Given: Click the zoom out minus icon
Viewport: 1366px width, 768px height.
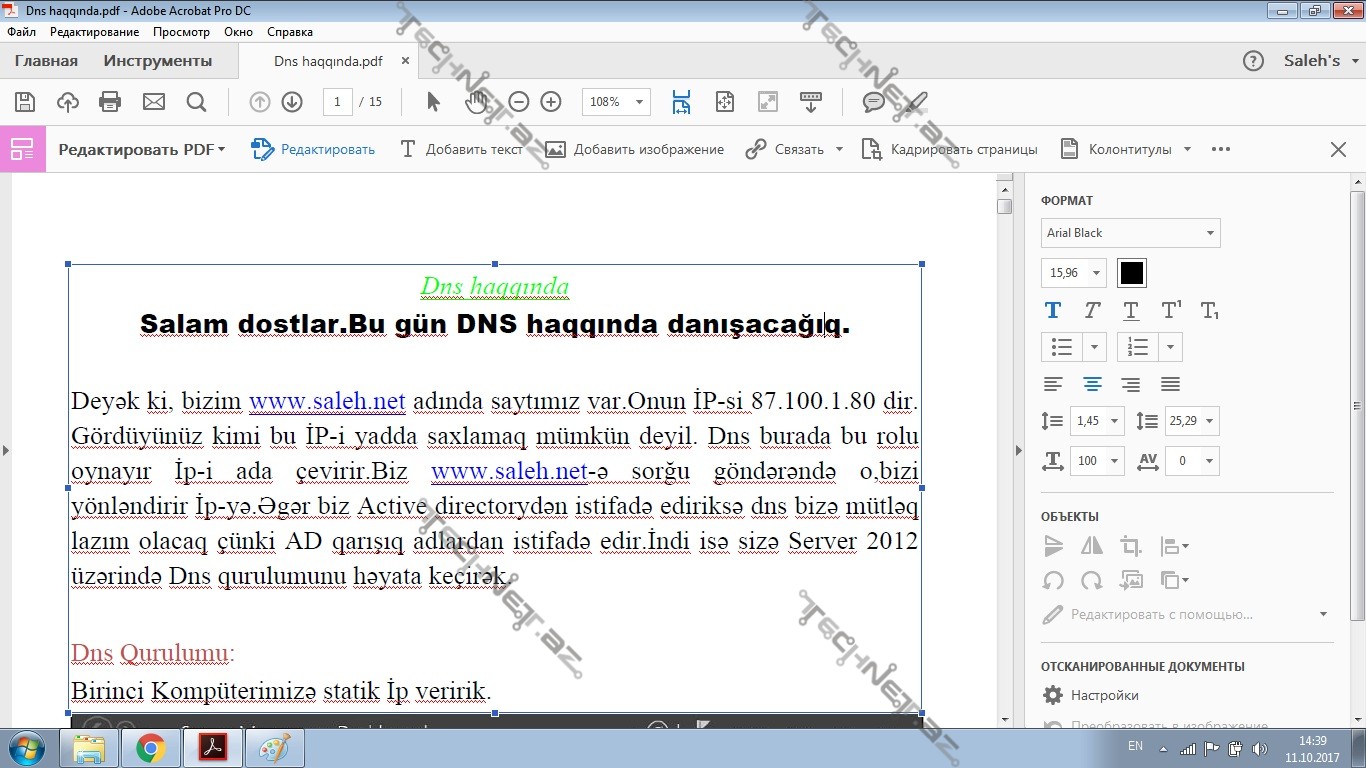Looking at the screenshot, I should [518, 102].
